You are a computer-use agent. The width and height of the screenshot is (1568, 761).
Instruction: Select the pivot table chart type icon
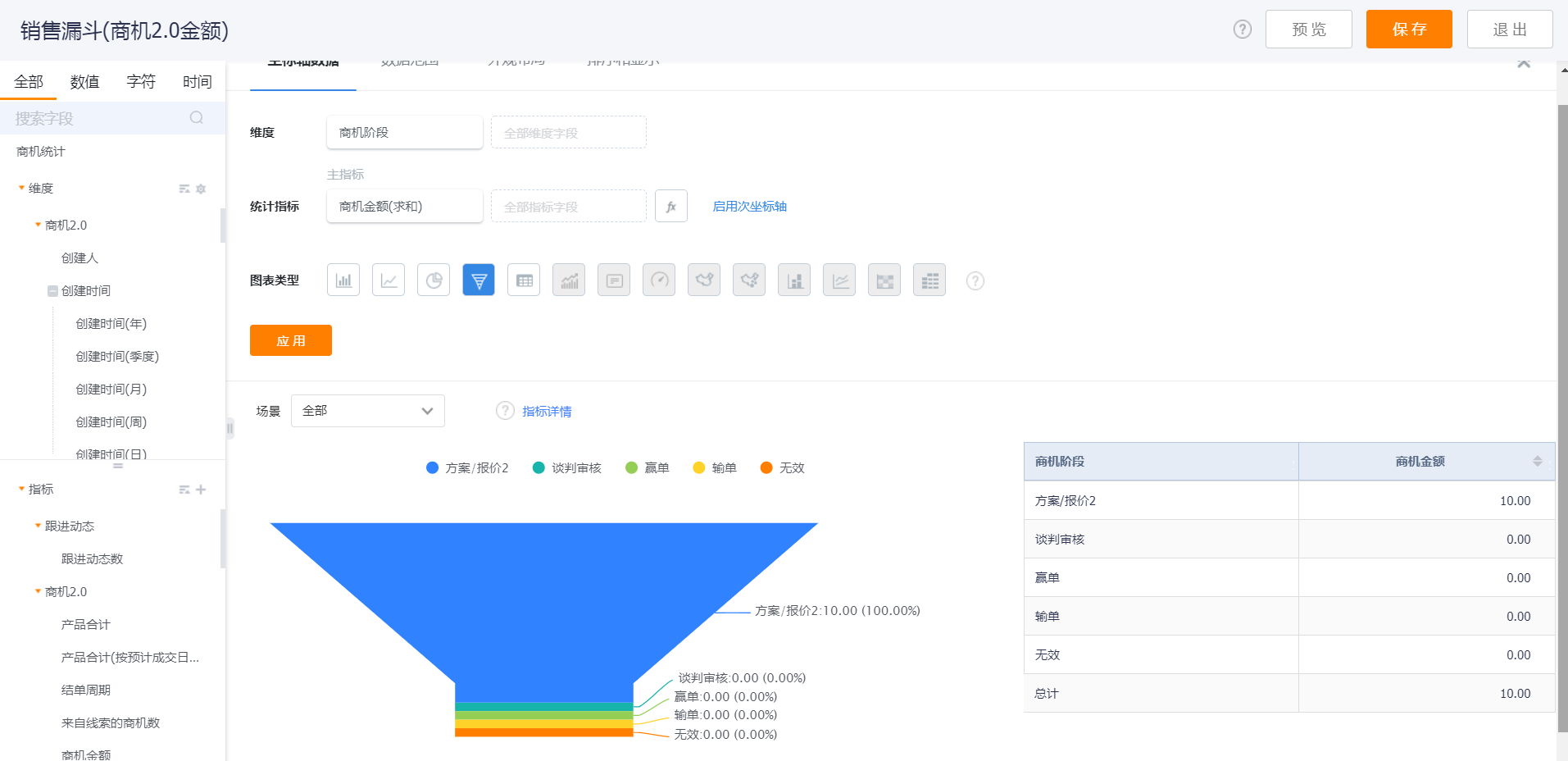click(929, 280)
